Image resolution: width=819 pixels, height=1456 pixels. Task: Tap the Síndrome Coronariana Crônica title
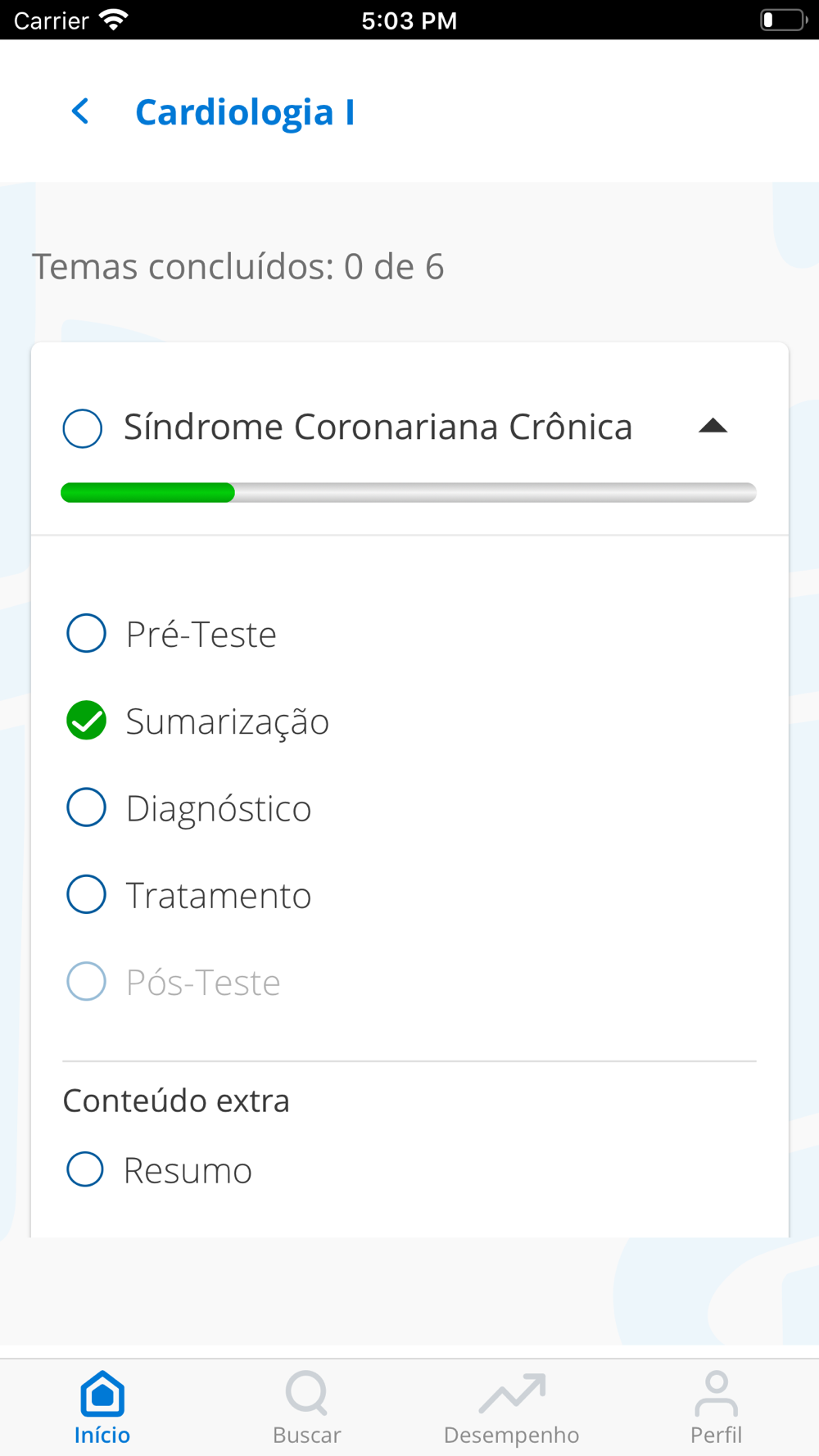click(x=378, y=427)
